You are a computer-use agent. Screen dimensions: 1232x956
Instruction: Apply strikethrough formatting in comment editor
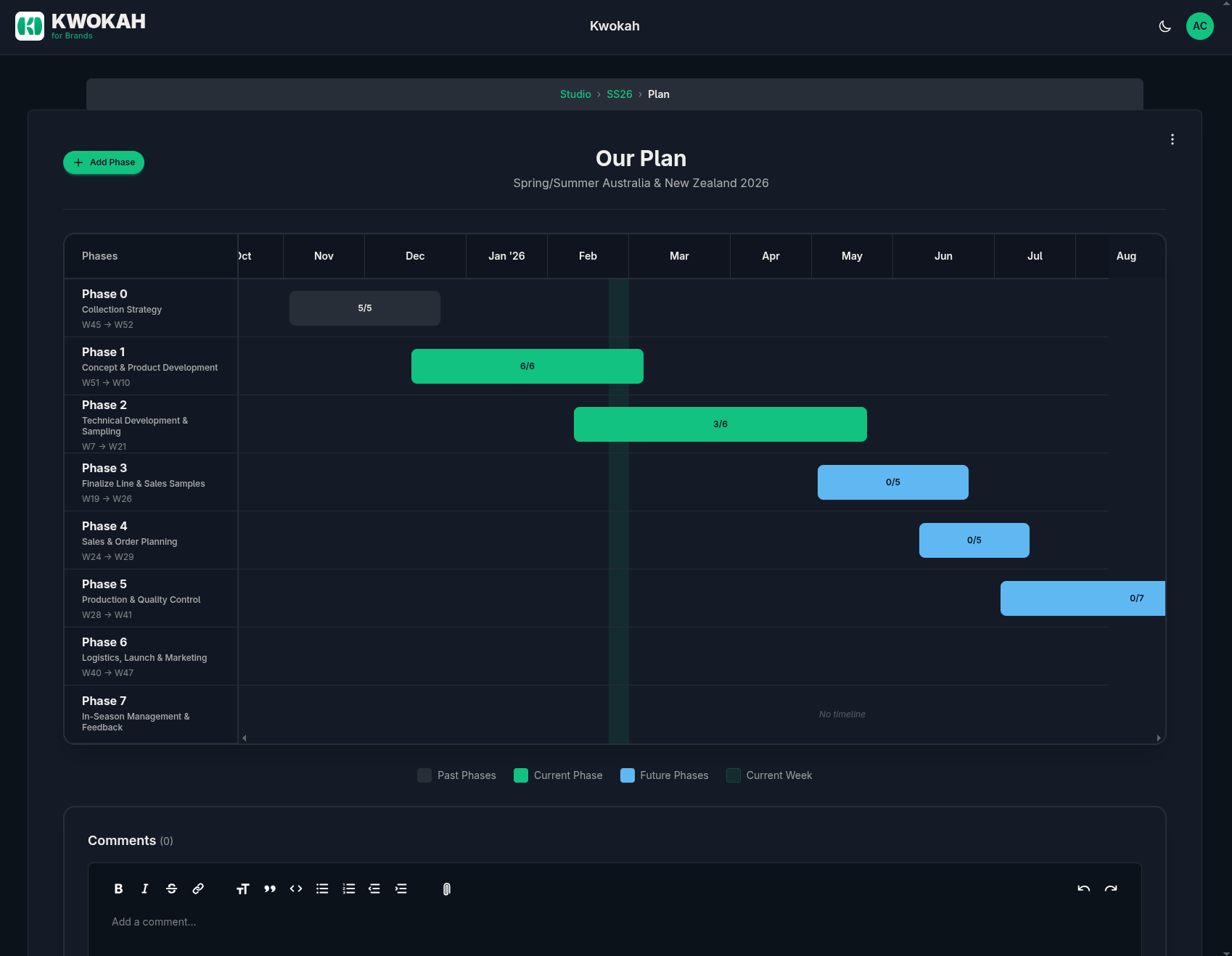coord(172,889)
